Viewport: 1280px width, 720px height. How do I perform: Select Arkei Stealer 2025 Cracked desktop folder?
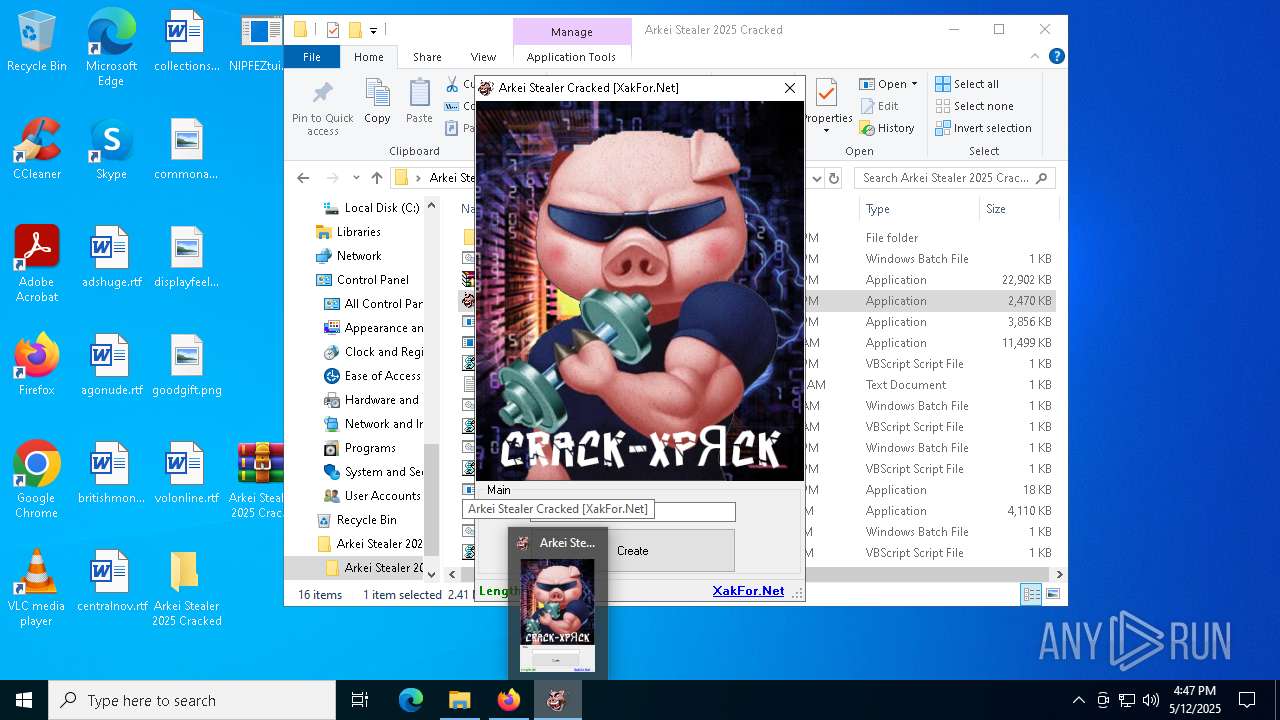pos(187,588)
